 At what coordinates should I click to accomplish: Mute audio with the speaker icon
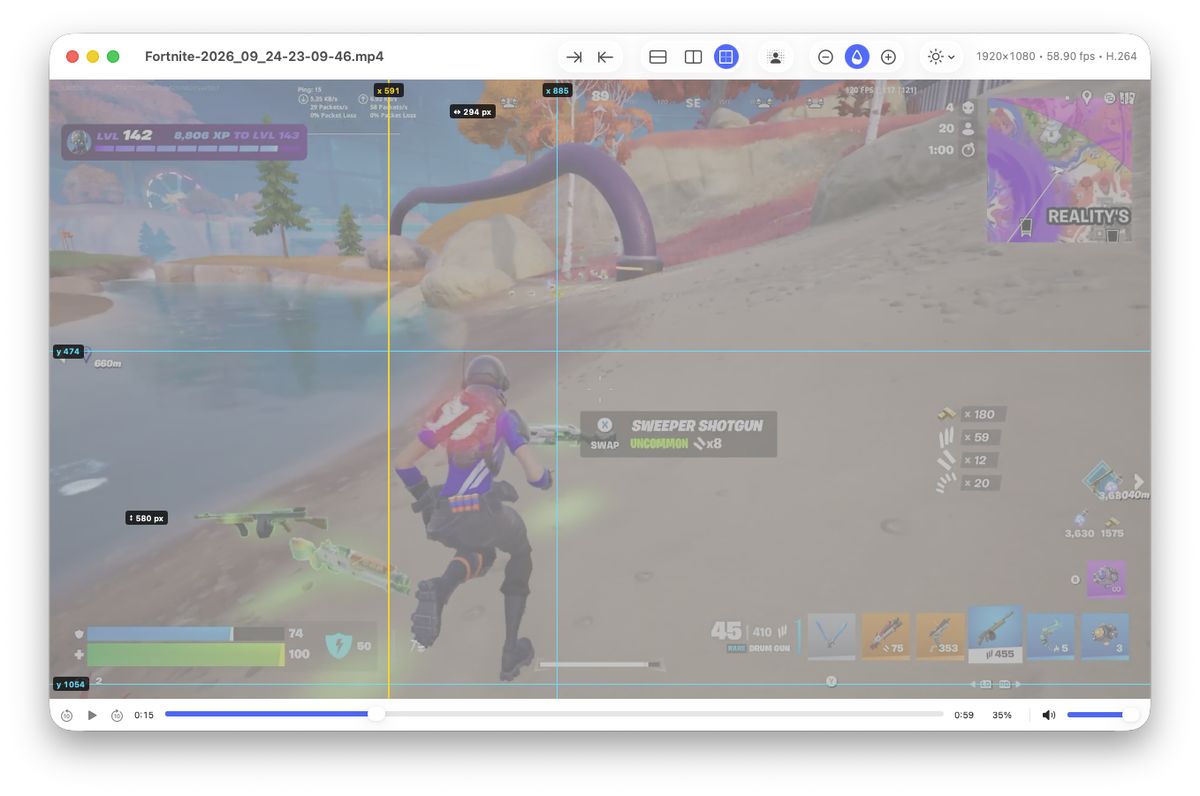pos(1048,715)
